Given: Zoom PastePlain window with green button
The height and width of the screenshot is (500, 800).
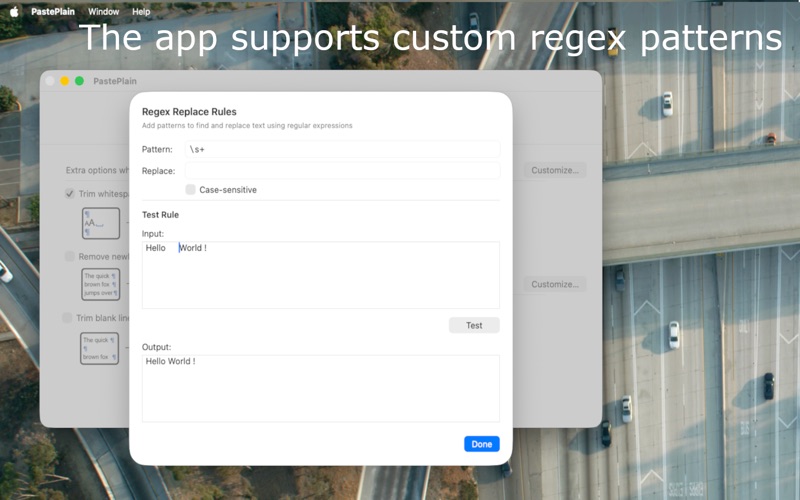Looking at the screenshot, I should (80, 81).
